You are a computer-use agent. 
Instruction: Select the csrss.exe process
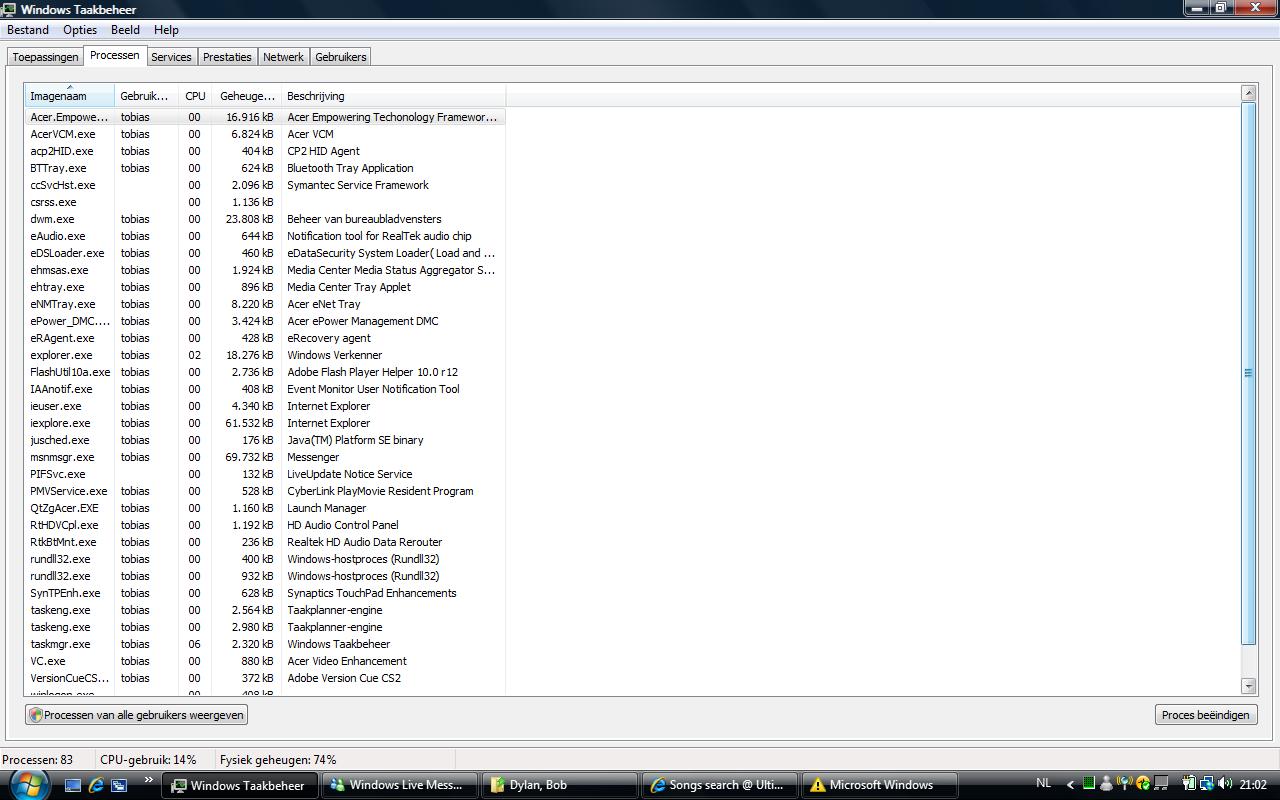265,202
